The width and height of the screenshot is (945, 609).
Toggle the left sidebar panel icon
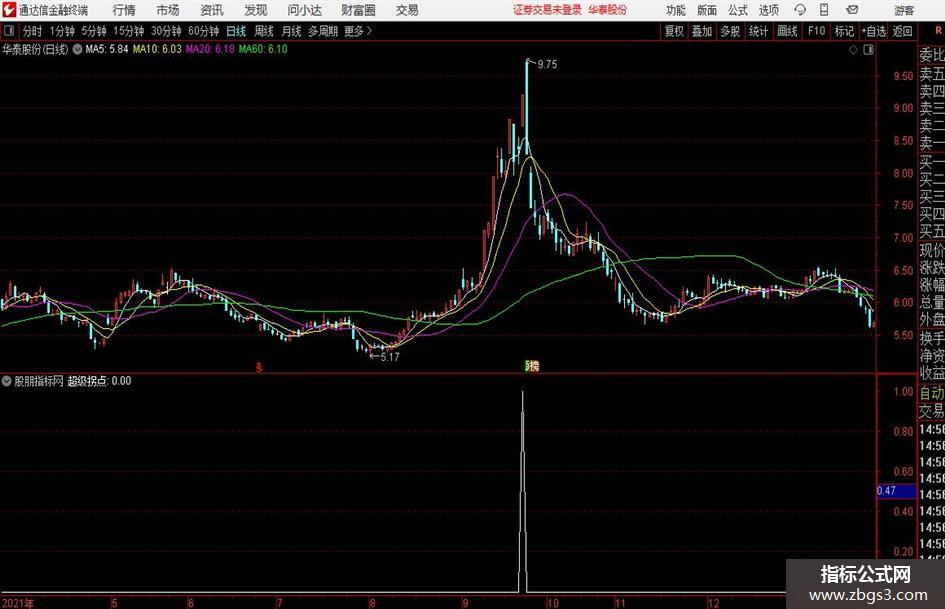click(x=8, y=31)
